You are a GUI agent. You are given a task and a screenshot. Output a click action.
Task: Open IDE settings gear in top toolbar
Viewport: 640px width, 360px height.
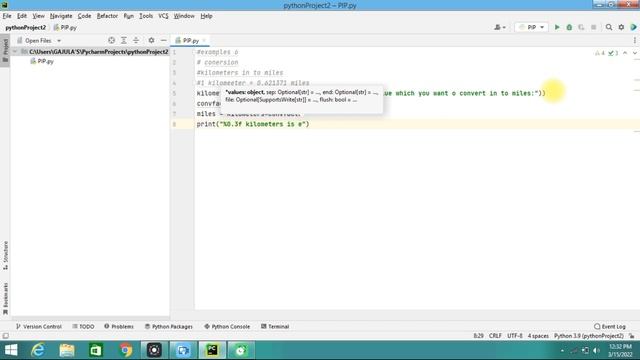(621, 27)
